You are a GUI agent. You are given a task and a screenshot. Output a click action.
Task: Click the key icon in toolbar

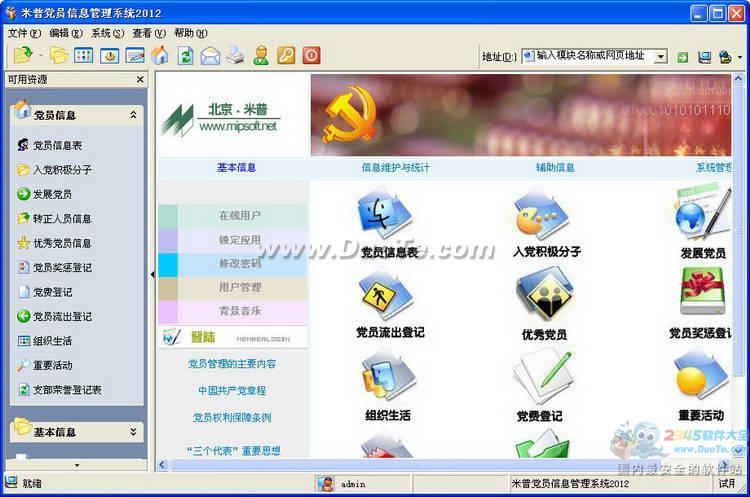286,56
